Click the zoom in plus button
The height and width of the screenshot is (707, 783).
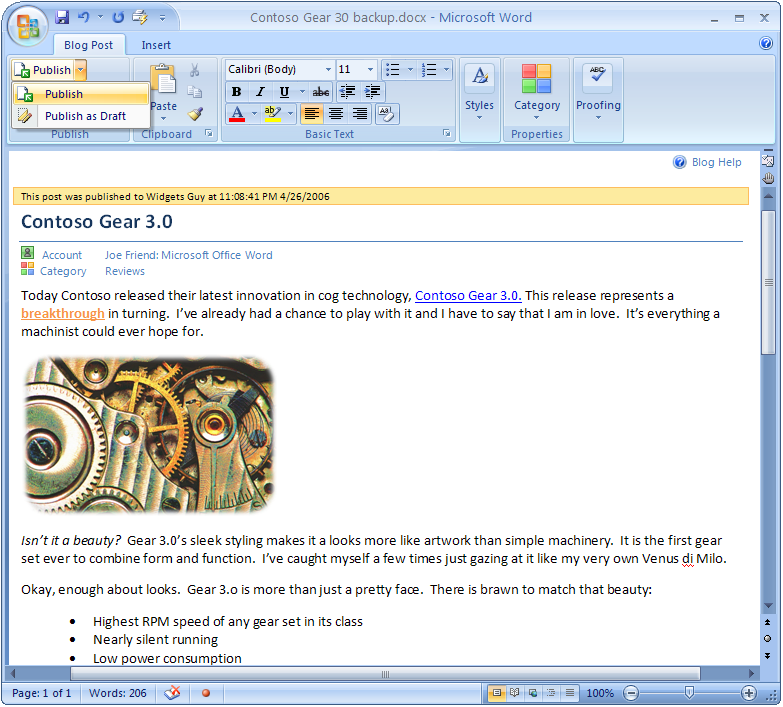(749, 693)
